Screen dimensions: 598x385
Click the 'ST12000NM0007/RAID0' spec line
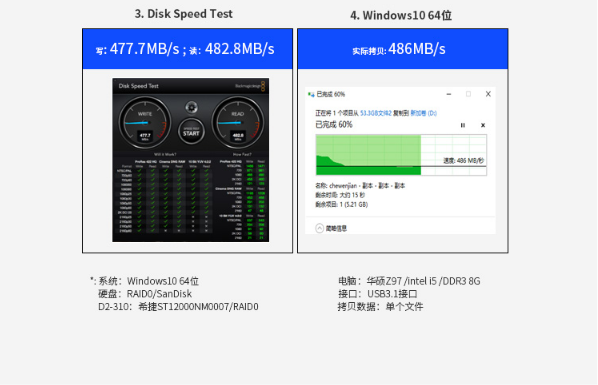tap(178, 307)
